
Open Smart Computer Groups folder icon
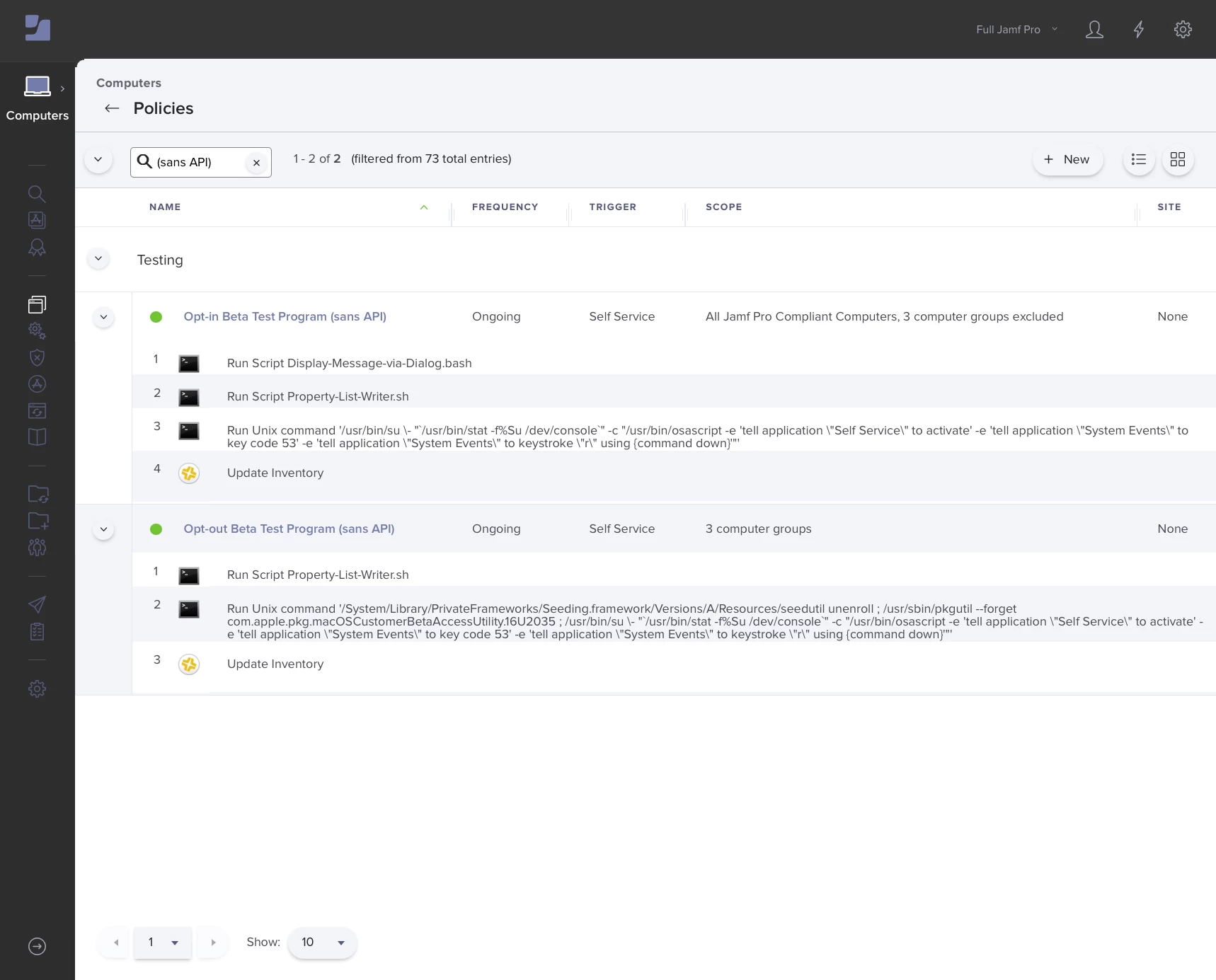coord(38,494)
